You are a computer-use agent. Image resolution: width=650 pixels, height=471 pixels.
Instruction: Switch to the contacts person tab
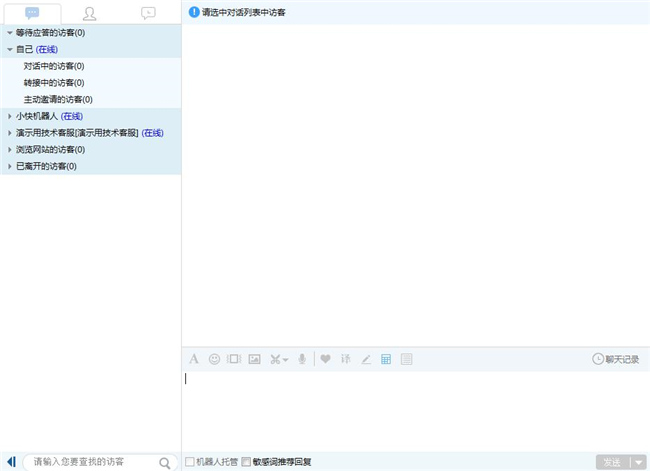point(90,13)
